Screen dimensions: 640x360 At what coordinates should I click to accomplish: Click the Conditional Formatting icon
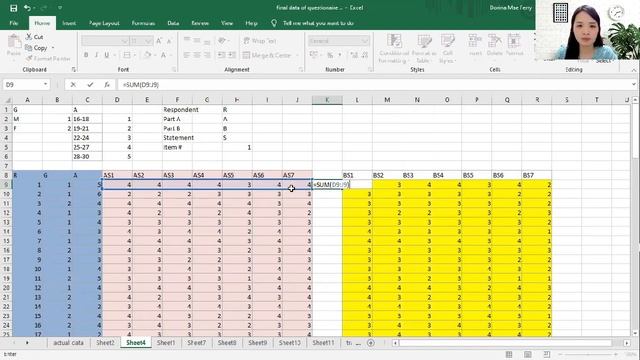pyautogui.click(x=394, y=42)
